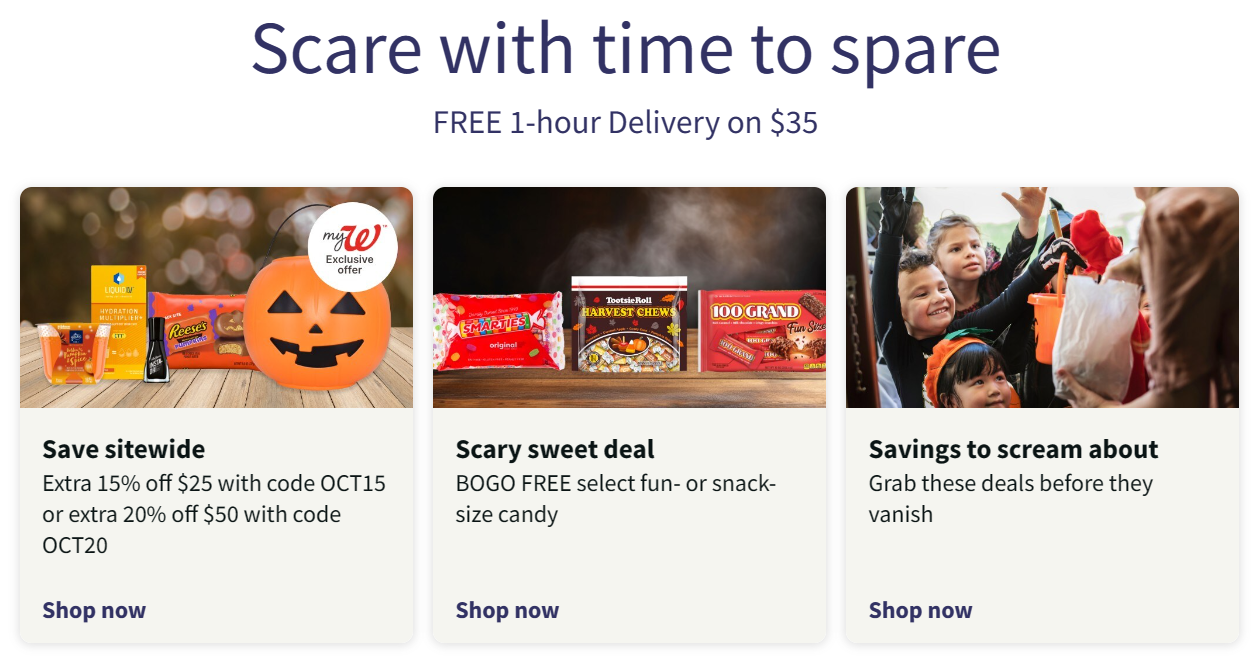Click the FREE 1-hour Delivery on $35 text
This screenshot has width=1258, height=663.
click(x=625, y=123)
